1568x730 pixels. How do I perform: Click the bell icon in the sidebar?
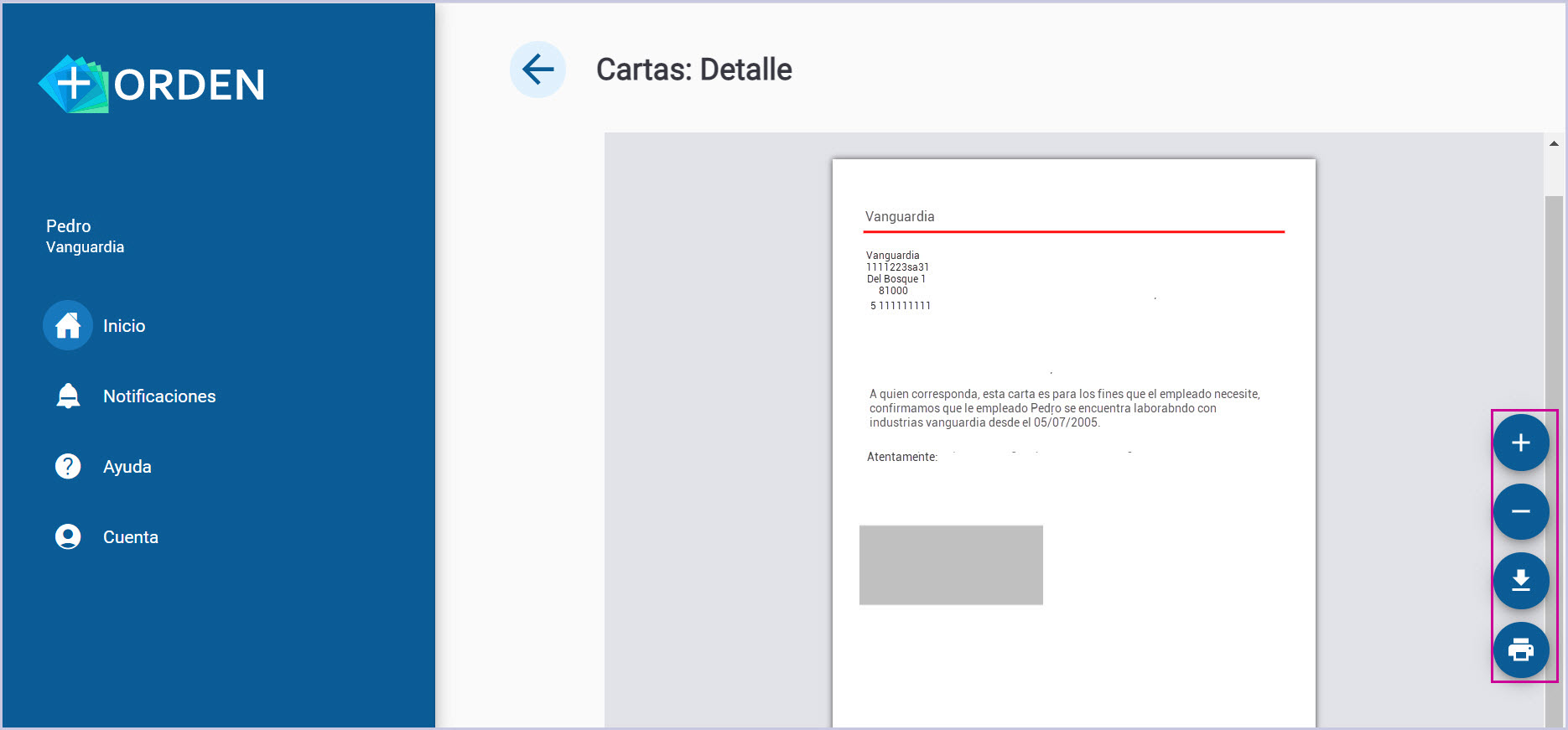point(68,396)
